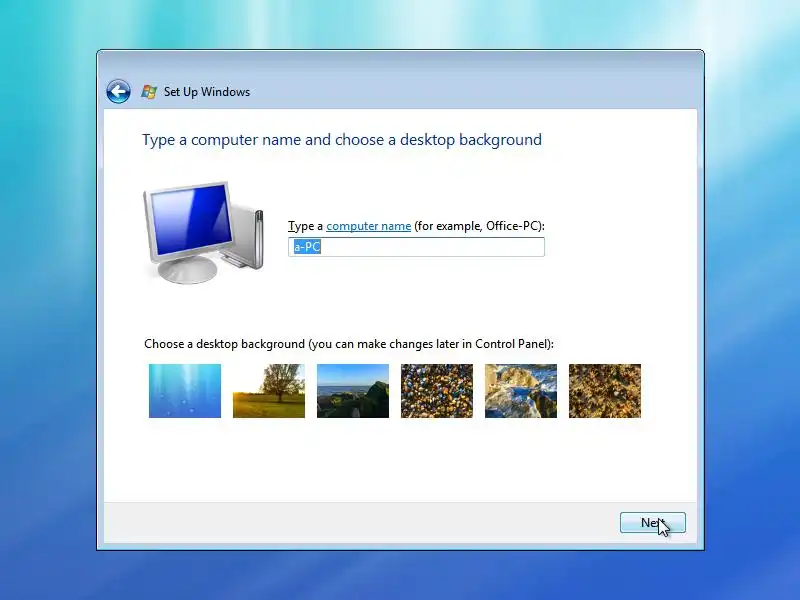The height and width of the screenshot is (600, 800).
Task: Focus the computer name text field
Action: tap(416, 247)
